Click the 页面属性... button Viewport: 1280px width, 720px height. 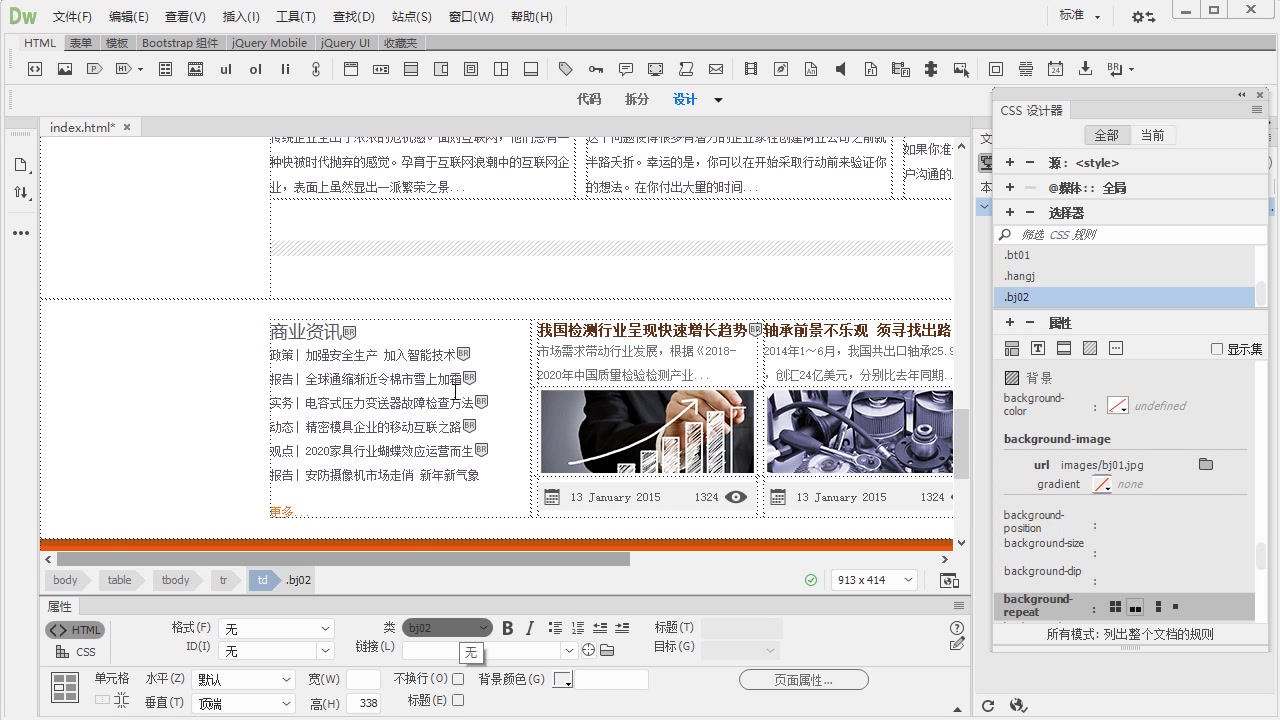(x=804, y=680)
